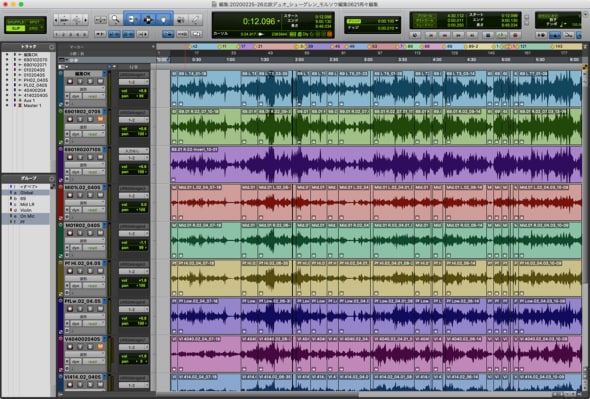Viewport: 590px width, 399px height.
Task: Click the Vl414.02_040S track name button
Action: 83,377
